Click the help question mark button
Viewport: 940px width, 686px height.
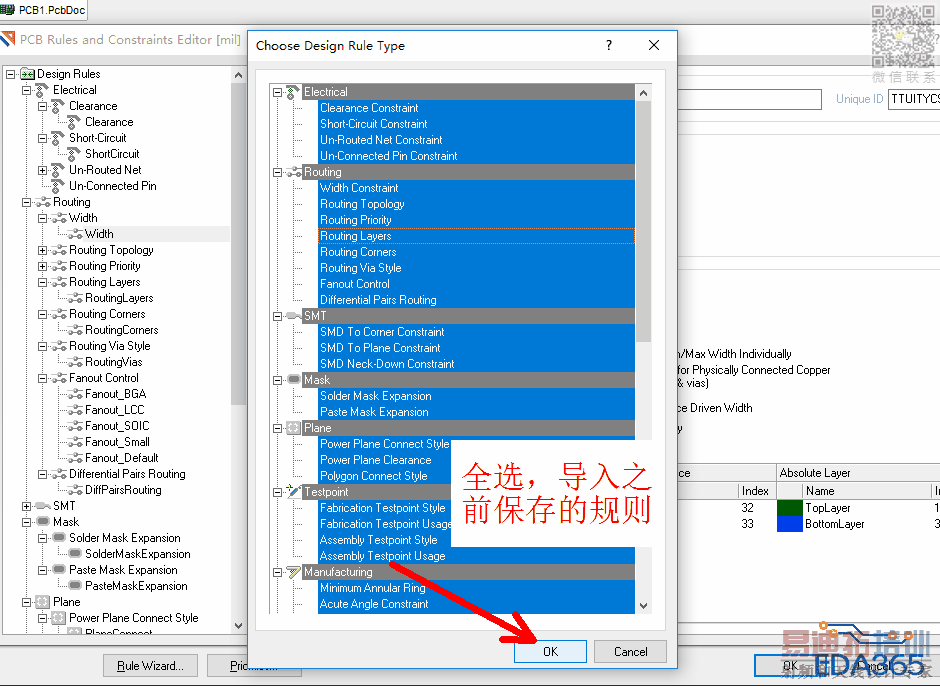point(608,45)
